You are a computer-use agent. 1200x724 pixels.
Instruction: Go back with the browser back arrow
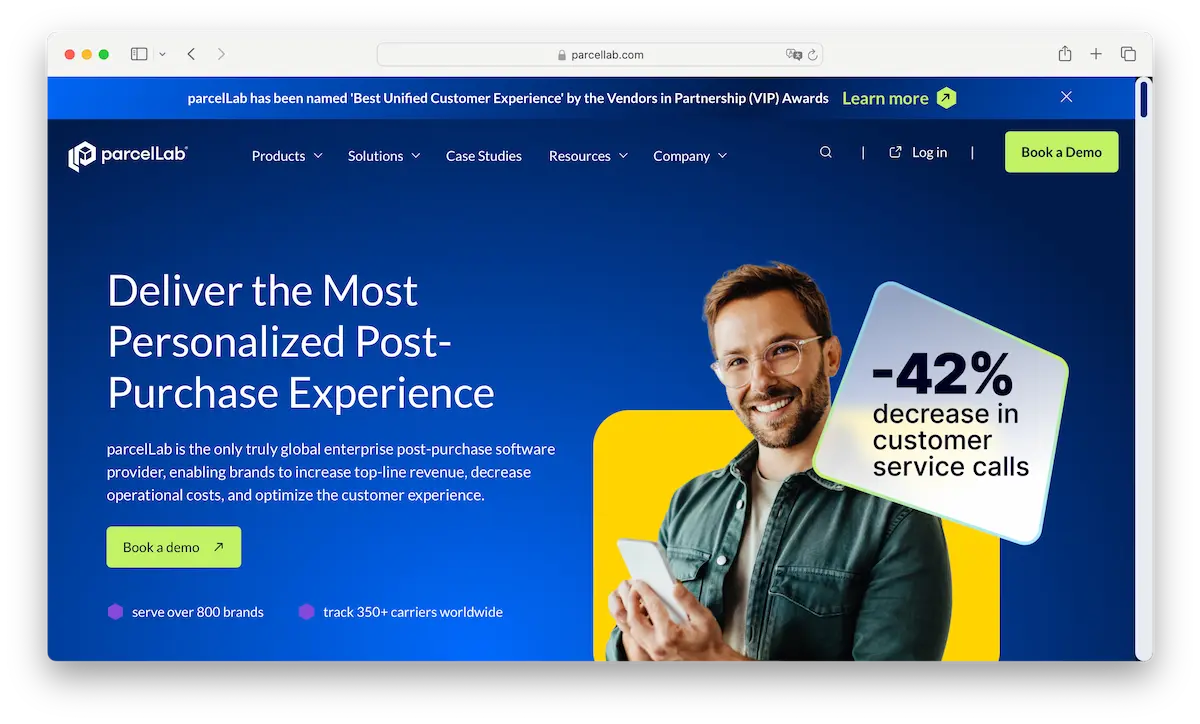pos(191,54)
